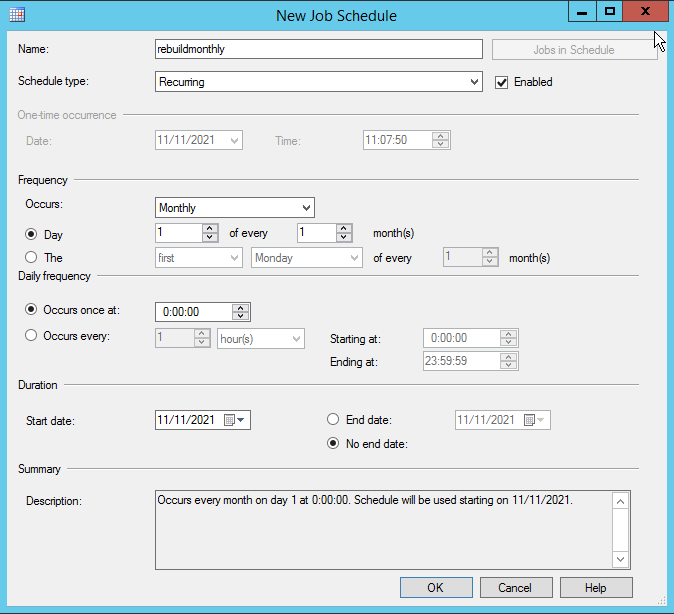Click the Start date field value
This screenshot has height=614, width=674.
(186, 420)
